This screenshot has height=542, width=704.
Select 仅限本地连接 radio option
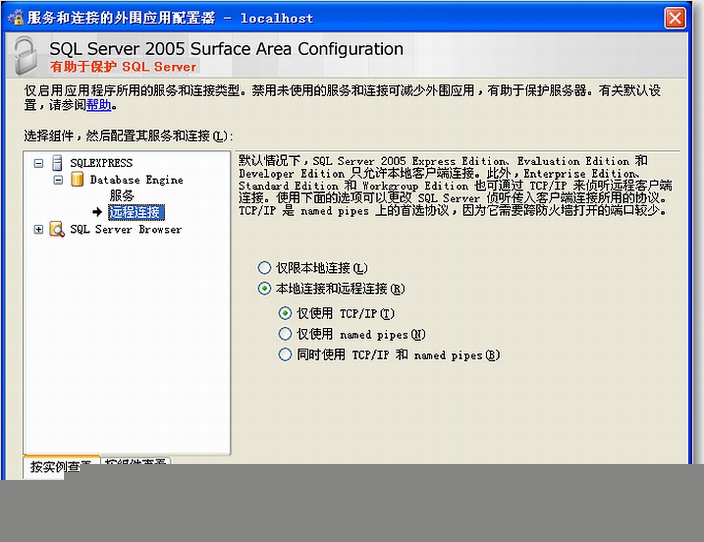tap(265, 268)
